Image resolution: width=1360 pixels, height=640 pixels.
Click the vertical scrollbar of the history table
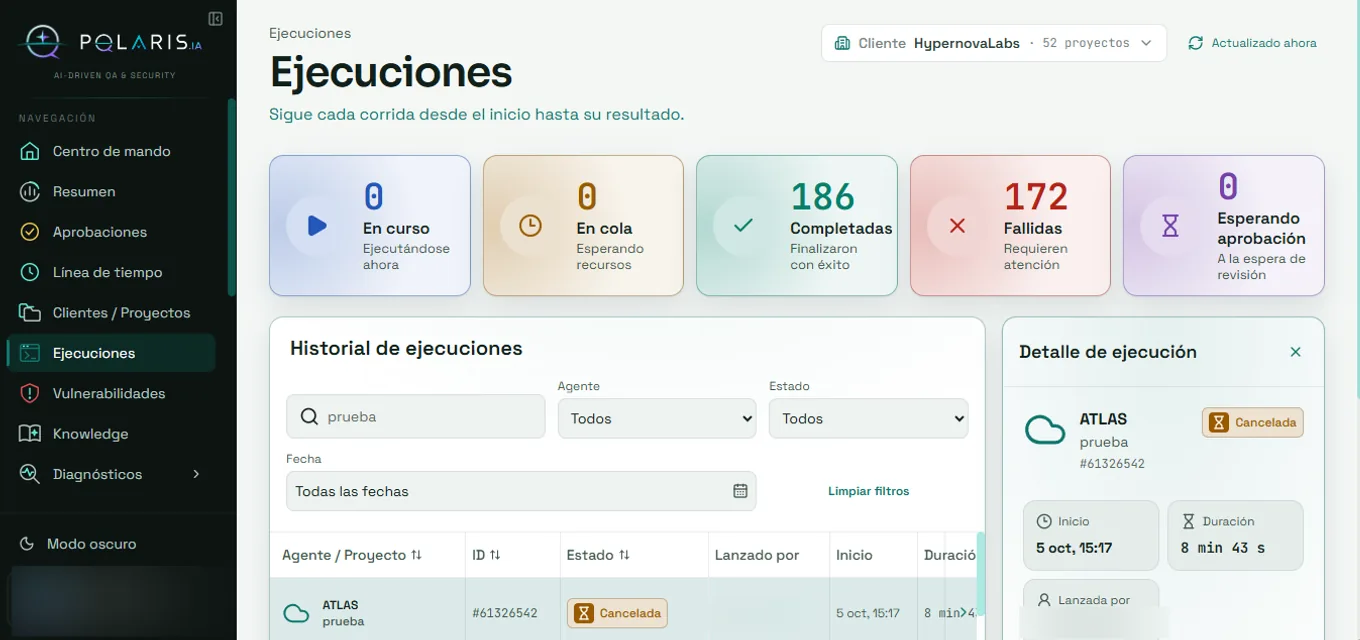[x=981, y=574]
